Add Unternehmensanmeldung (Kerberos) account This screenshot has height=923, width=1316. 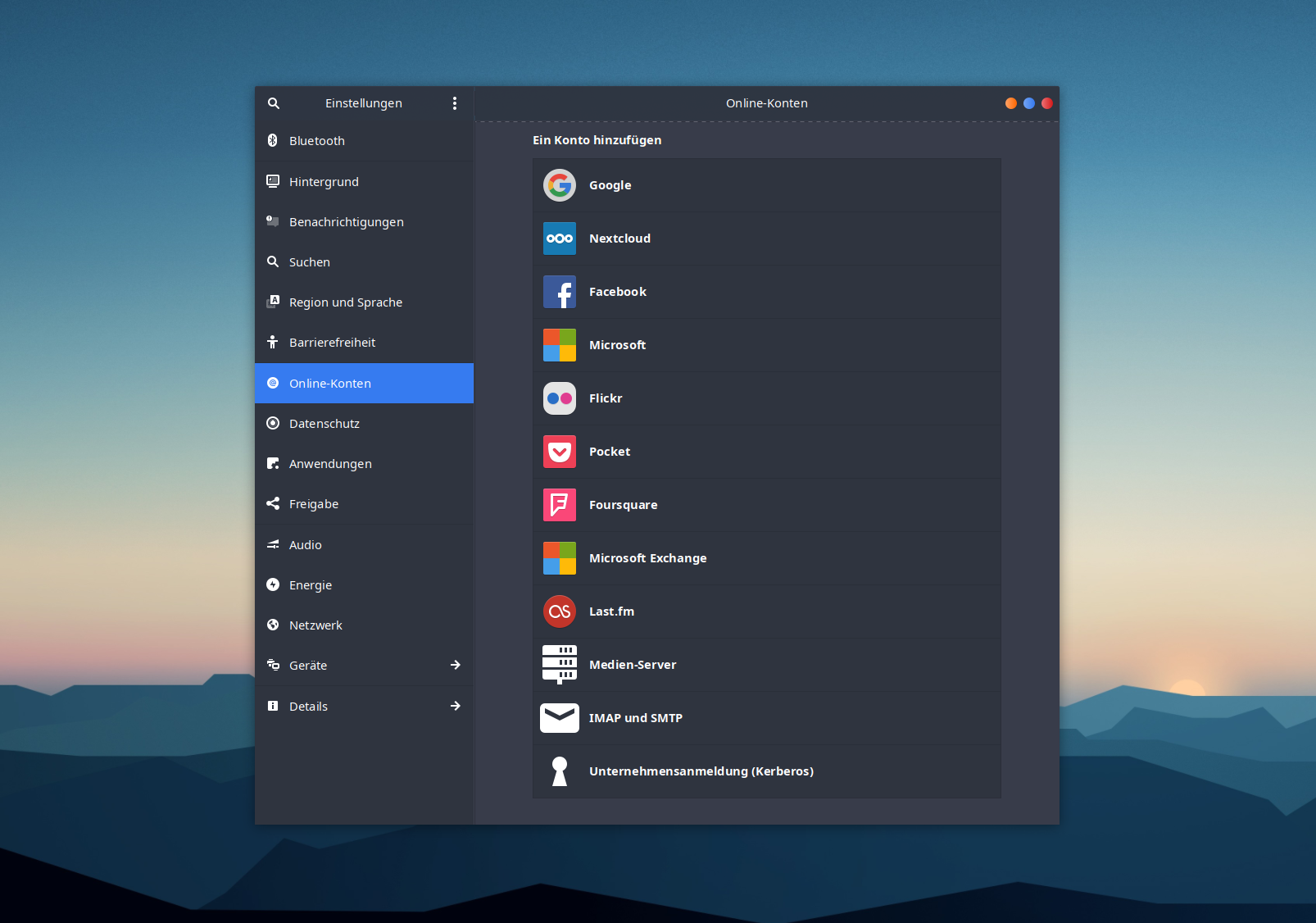tap(767, 771)
